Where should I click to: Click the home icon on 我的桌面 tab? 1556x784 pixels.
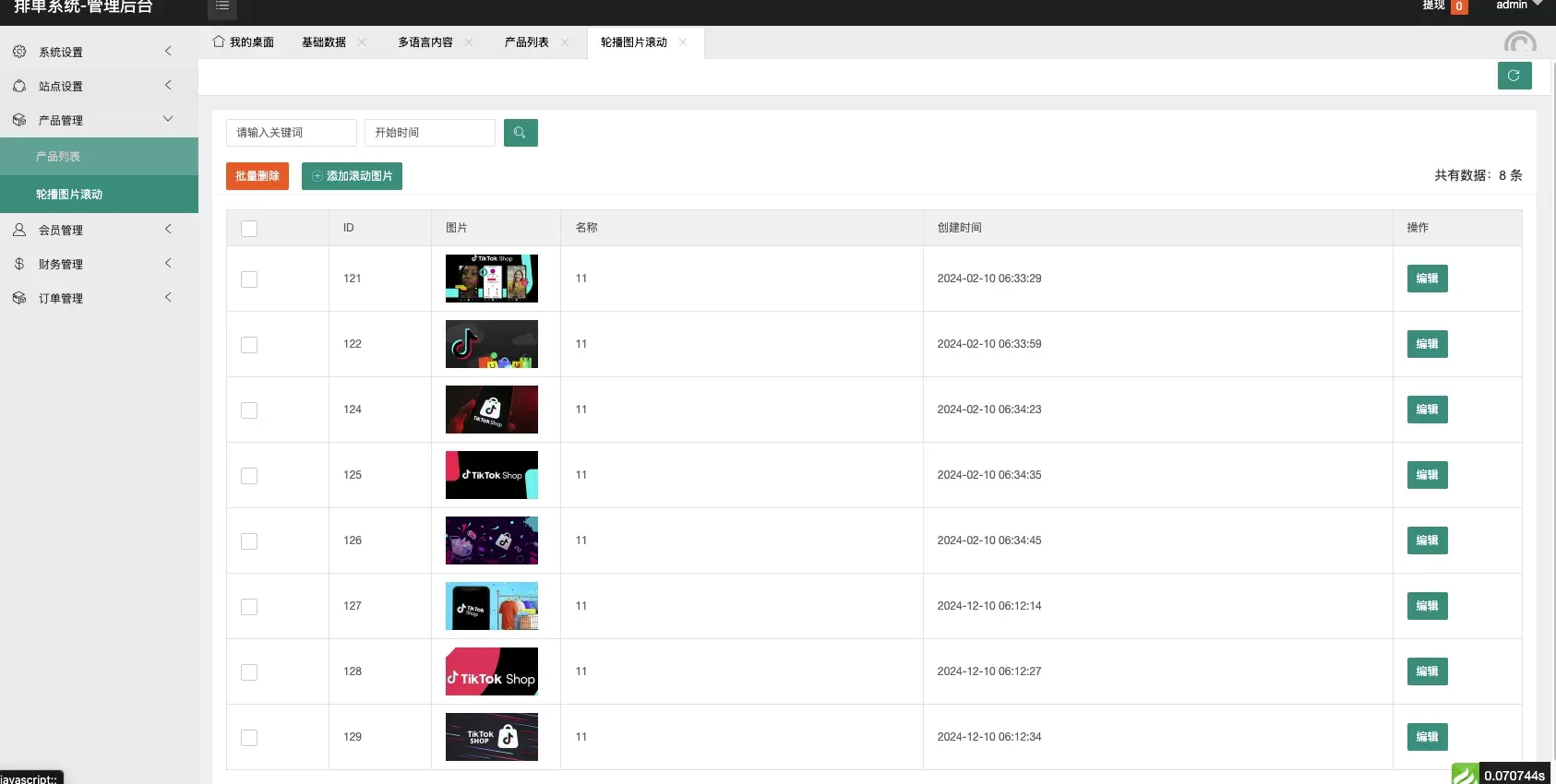coord(219,42)
